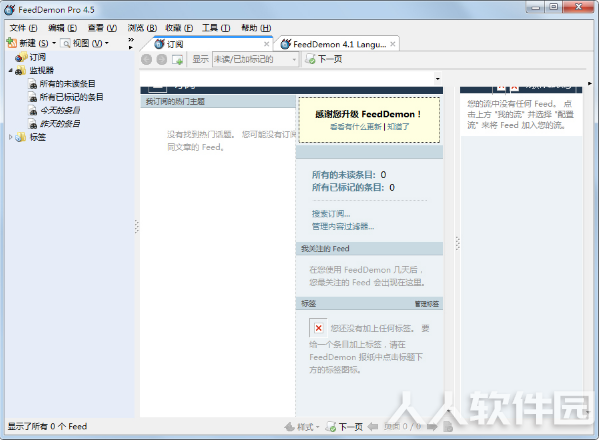Click the previous page left arrow
The height and width of the screenshot is (443, 600).
[x=373, y=427]
